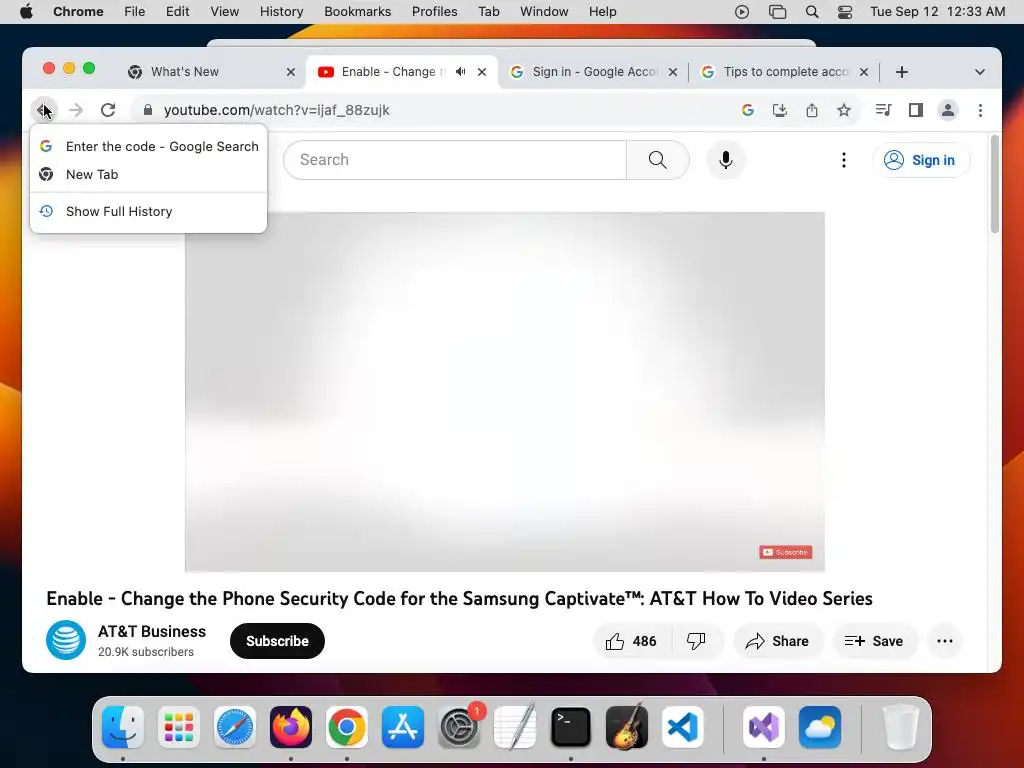
Task: Choose Show Full History
Action: (x=148, y=211)
